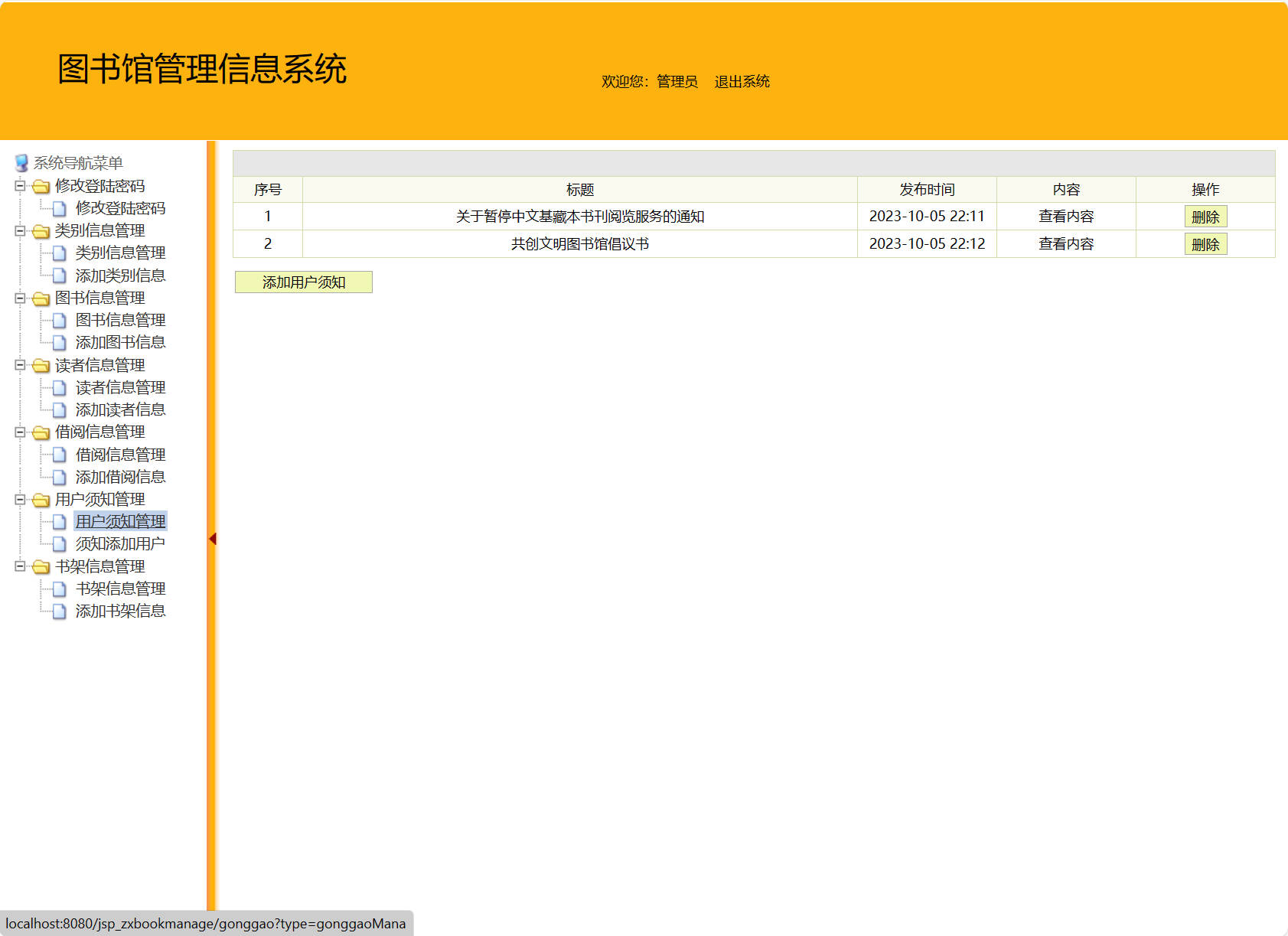The width and height of the screenshot is (1288, 936).
Task: Click the red sidebar collapse arrow
Action: tap(213, 540)
